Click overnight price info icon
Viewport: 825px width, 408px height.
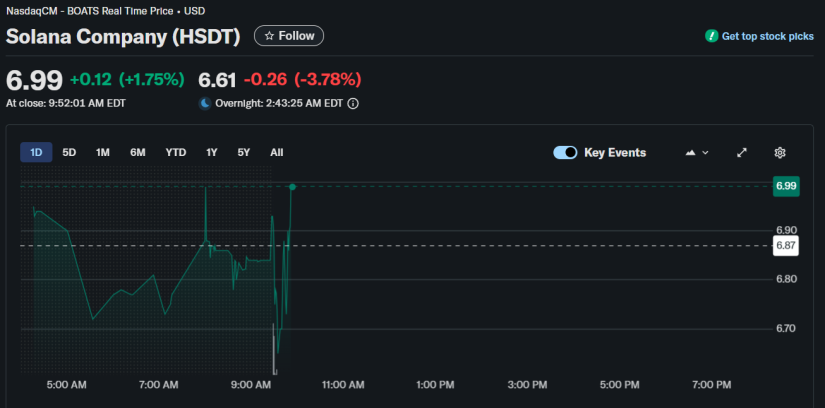(353, 103)
